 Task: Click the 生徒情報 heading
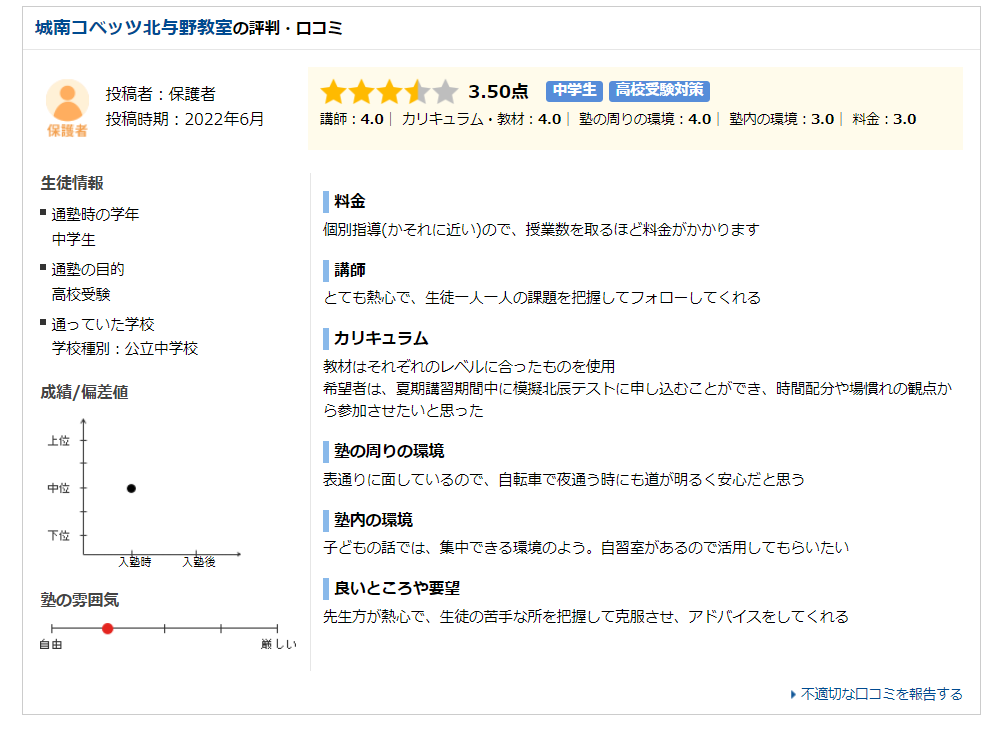[72, 183]
